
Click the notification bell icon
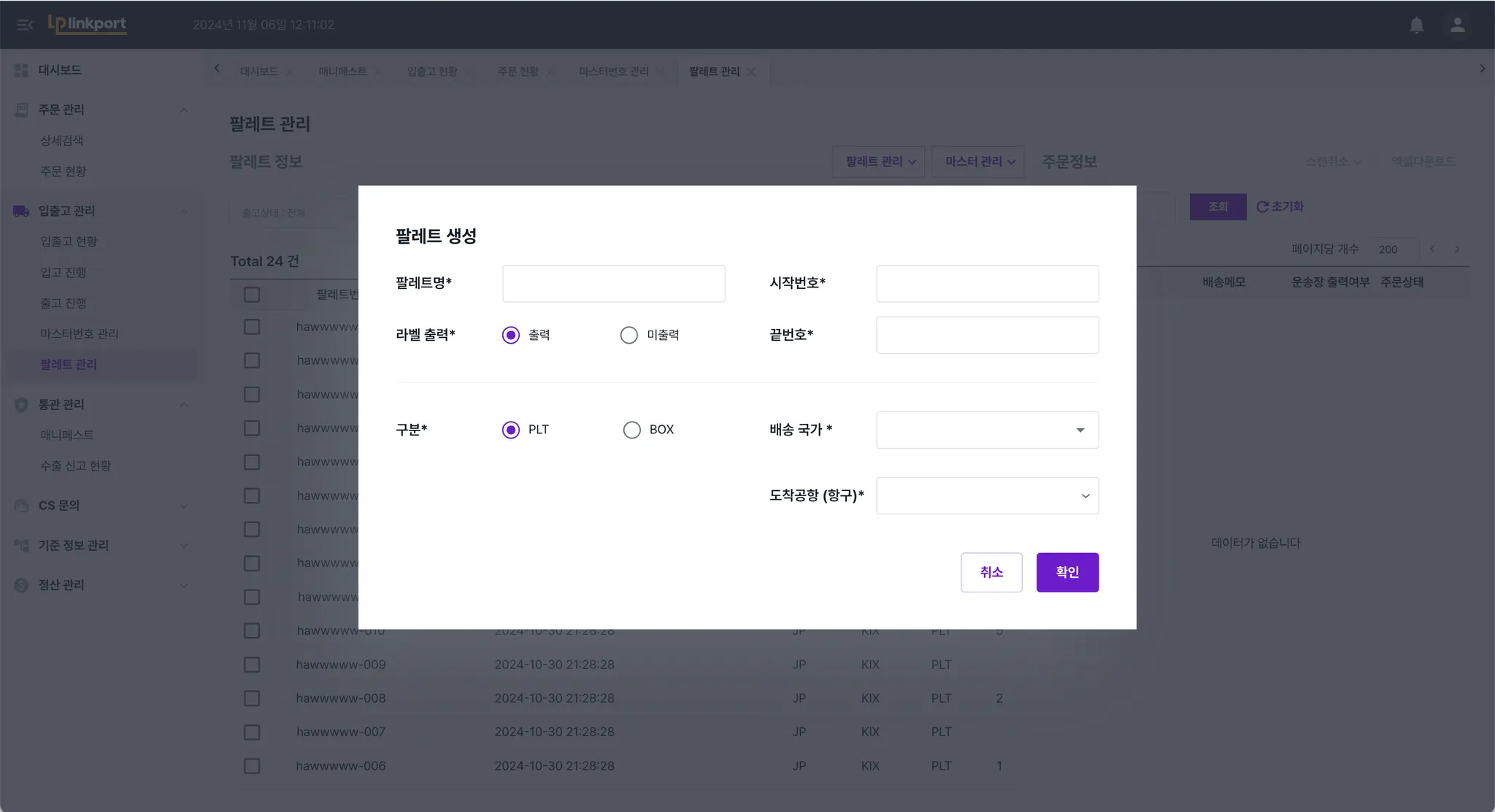(x=1416, y=25)
